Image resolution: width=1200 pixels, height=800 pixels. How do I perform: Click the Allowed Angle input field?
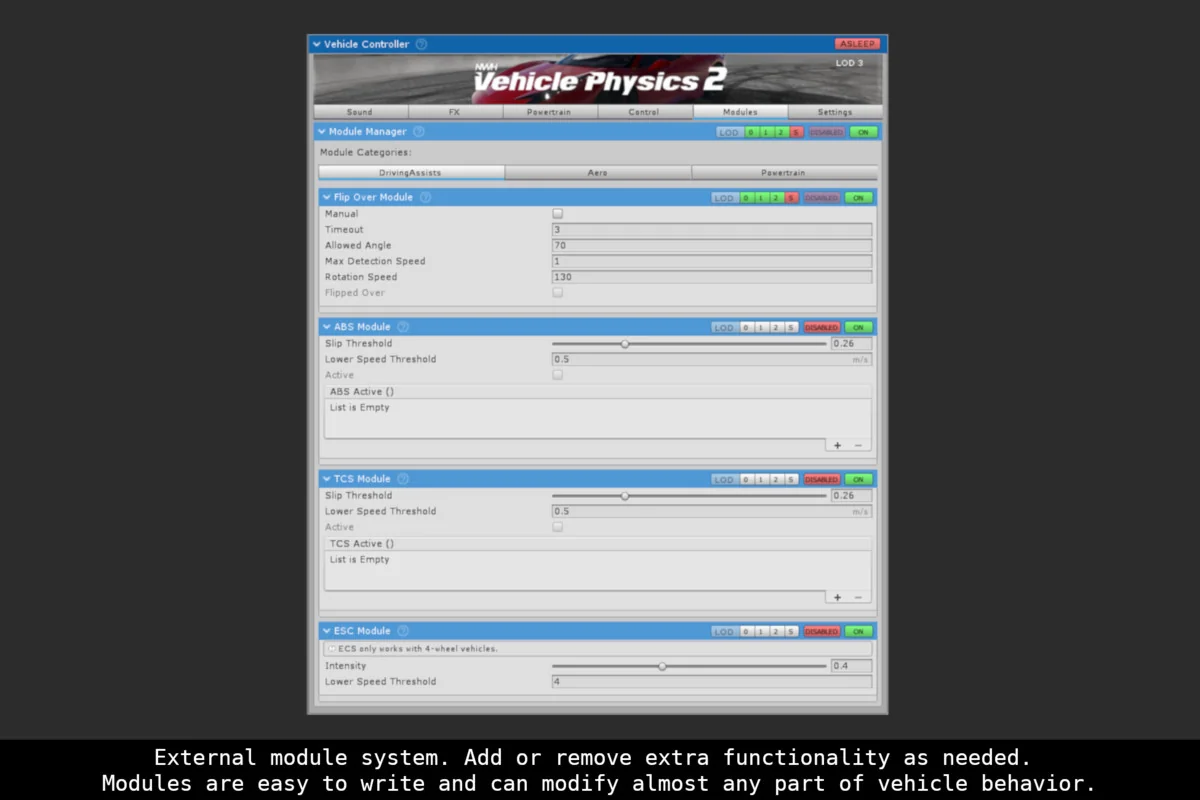click(x=711, y=246)
